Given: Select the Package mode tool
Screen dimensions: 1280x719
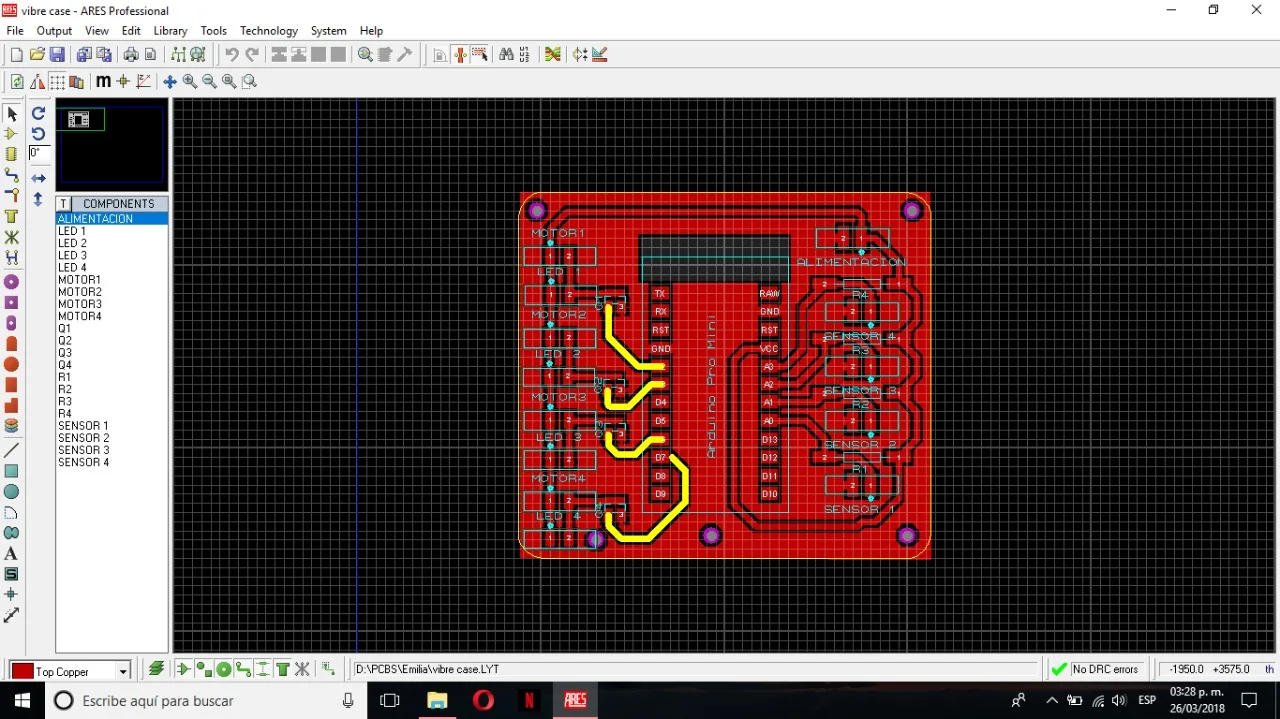Looking at the screenshot, I should click(x=12, y=155).
